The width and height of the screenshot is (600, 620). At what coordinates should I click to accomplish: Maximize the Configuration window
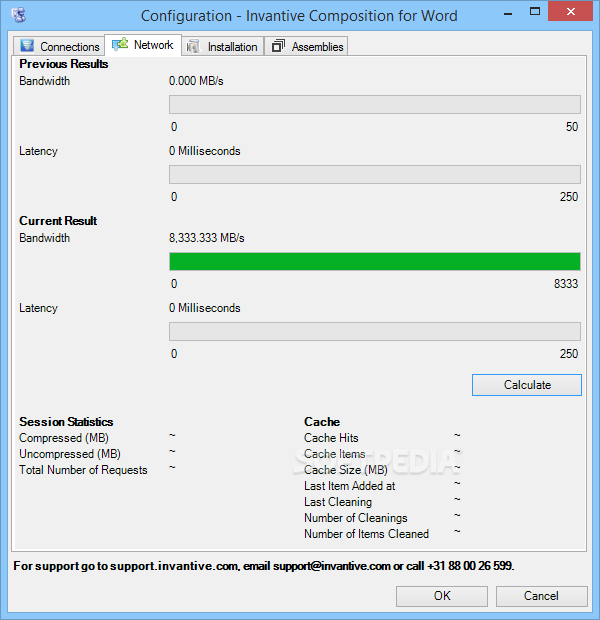[x=535, y=12]
